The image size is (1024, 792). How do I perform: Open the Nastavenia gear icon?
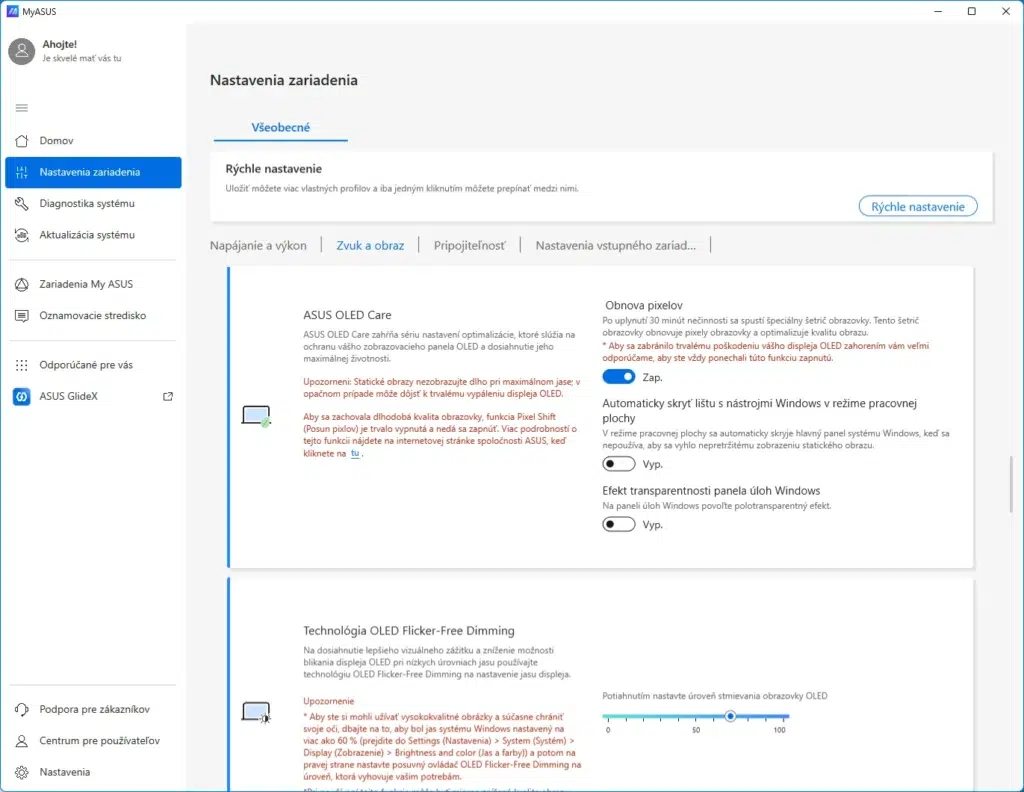pos(22,772)
